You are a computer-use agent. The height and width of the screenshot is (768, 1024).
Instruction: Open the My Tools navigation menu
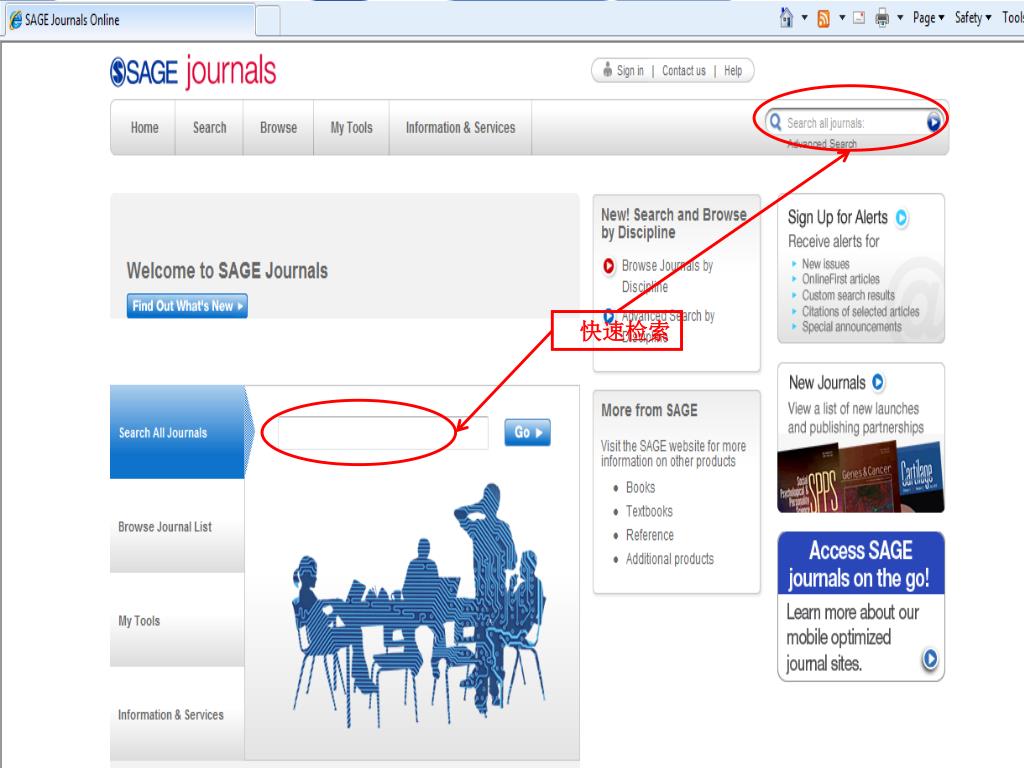(351, 128)
